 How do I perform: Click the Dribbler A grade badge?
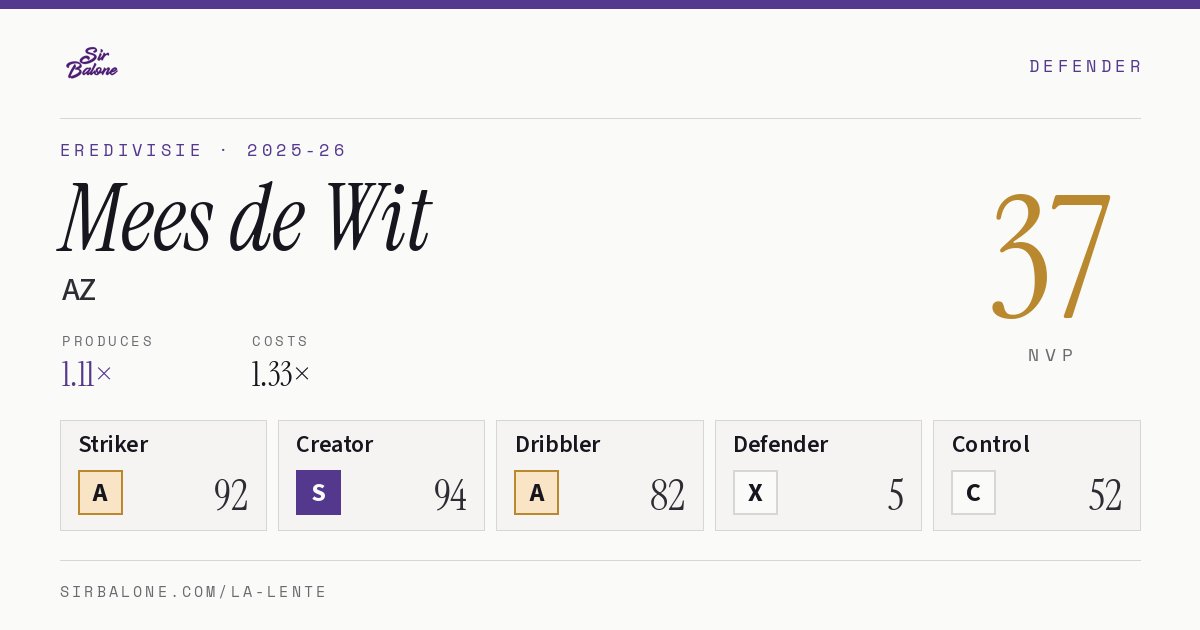(537, 492)
